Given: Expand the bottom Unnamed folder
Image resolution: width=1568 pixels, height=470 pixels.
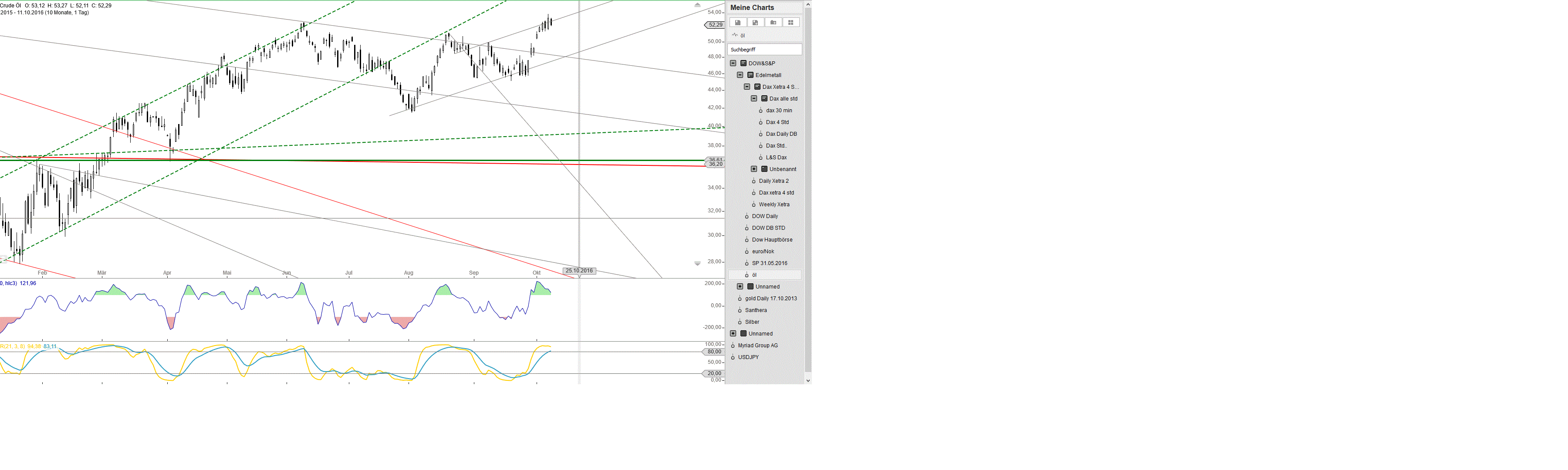Looking at the screenshot, I should tap(733, 334).
